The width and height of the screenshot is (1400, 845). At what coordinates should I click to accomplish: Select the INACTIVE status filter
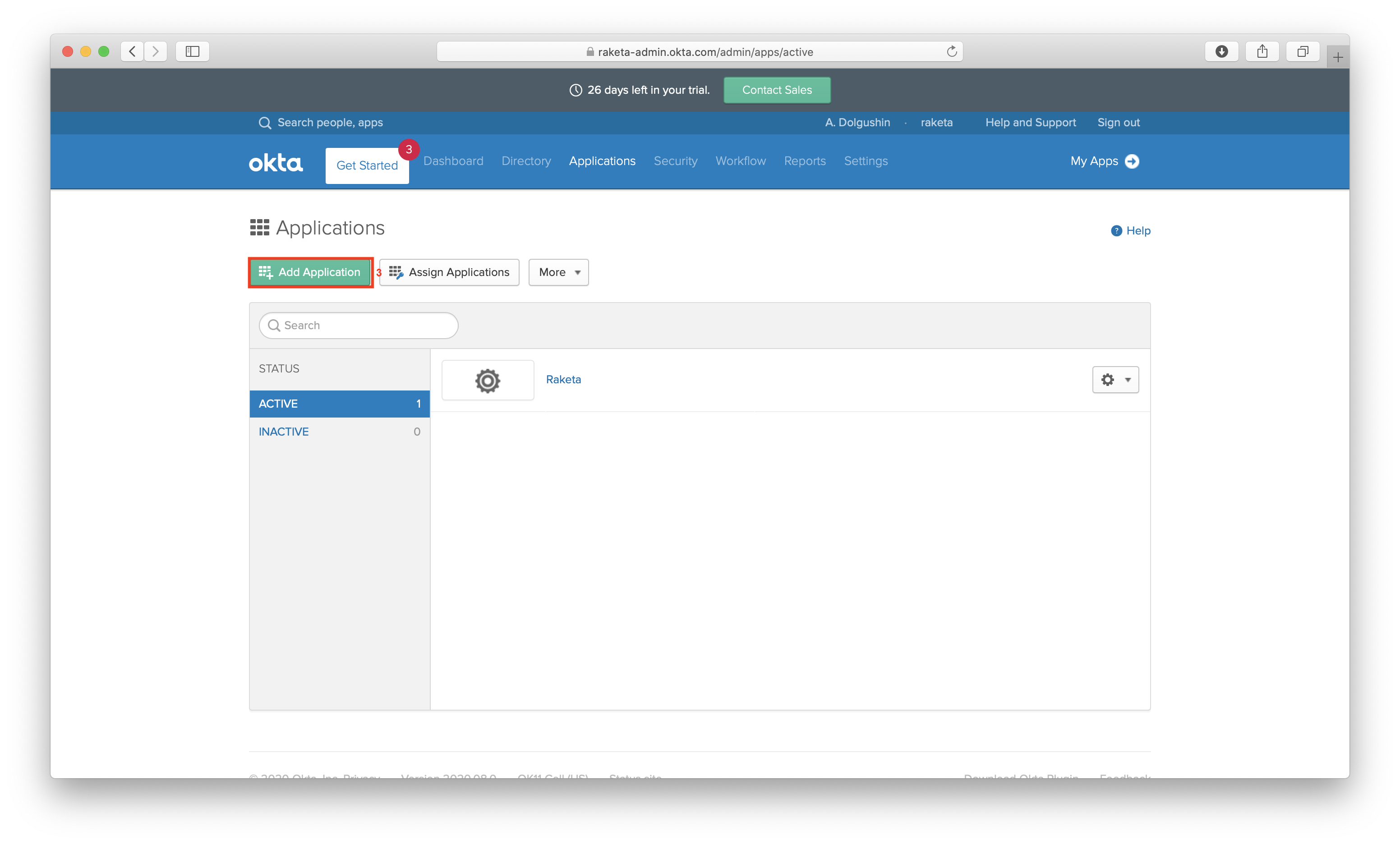(x=339, y=432)
